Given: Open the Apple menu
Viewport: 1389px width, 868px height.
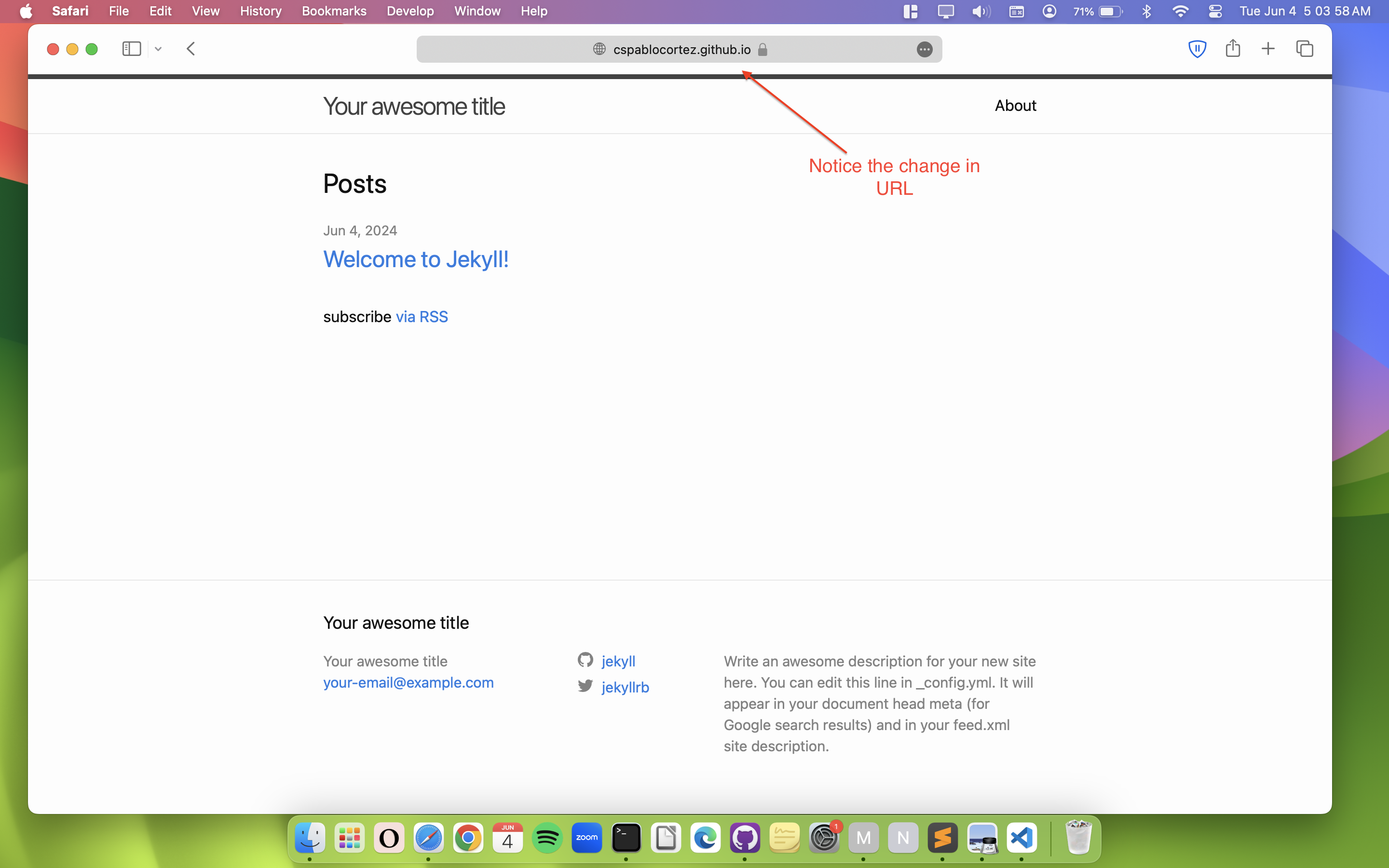Looking at the screenshot, I should coord(26,11).
